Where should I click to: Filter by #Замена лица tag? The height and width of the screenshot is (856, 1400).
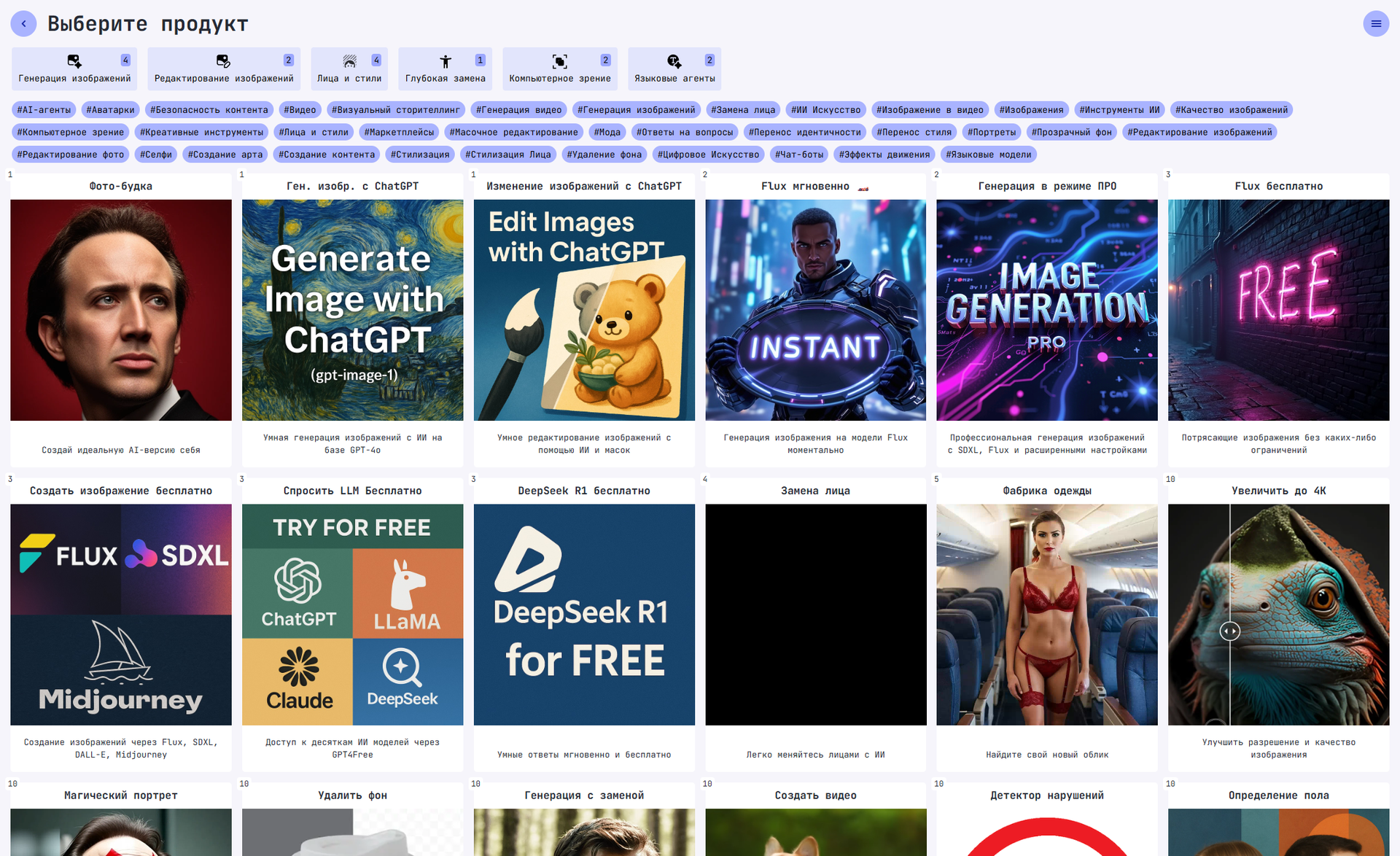click(x=743, y=110)
